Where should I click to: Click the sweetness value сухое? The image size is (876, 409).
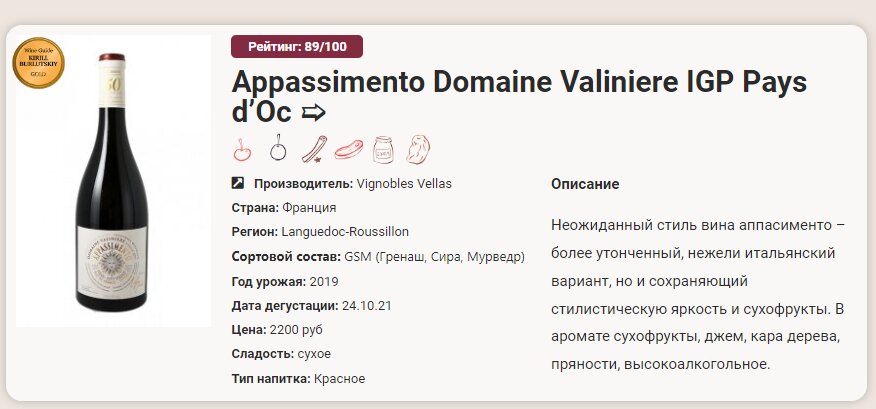click(314, 354)
